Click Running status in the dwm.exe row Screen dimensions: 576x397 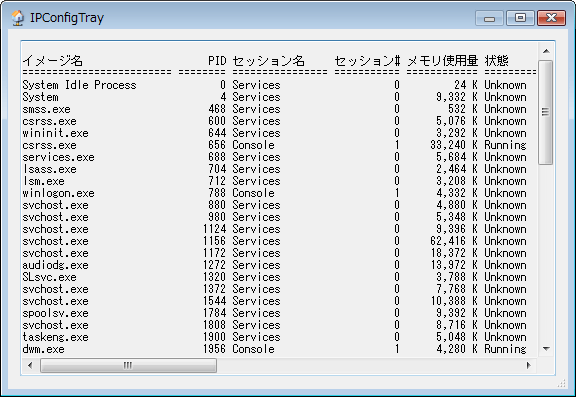click(x=505, y=349)
